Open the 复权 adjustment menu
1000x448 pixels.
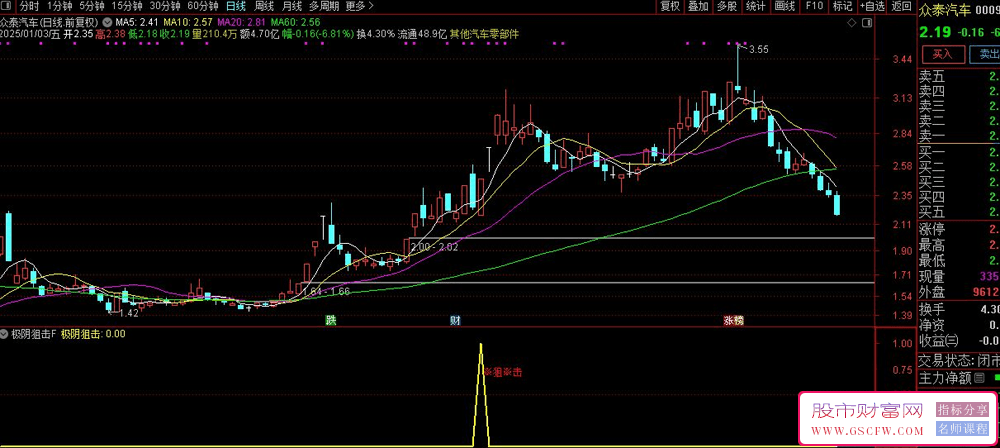(x=670, y=6)
